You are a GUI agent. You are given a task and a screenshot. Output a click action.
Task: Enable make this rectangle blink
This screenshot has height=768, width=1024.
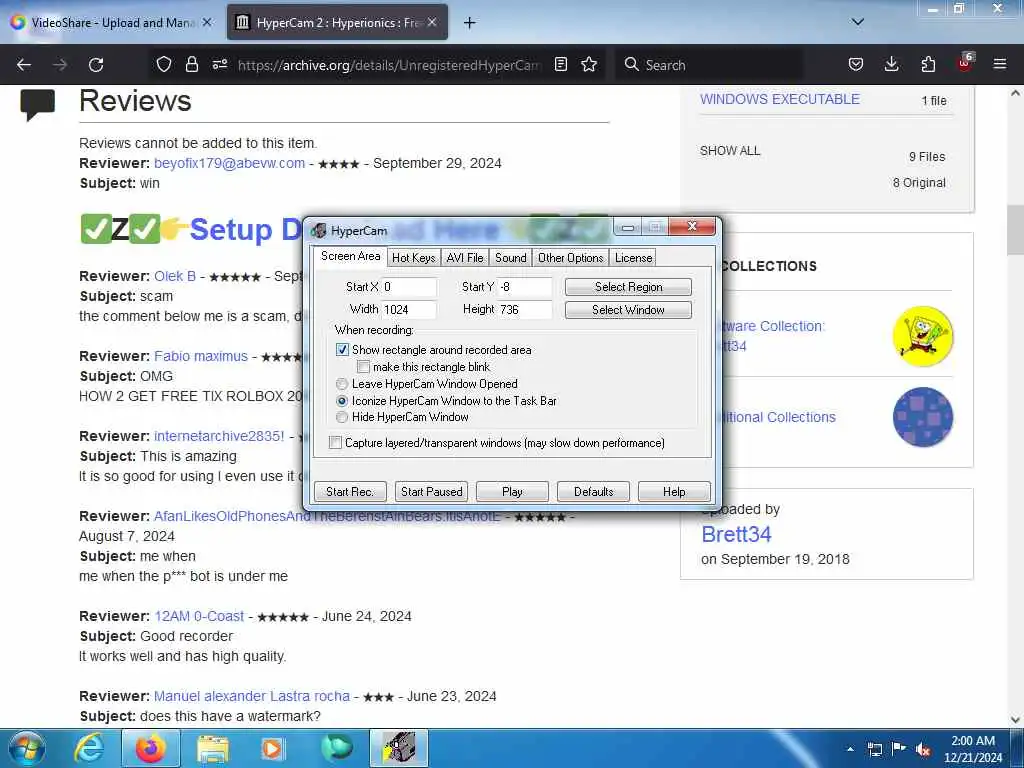[364, 366]
